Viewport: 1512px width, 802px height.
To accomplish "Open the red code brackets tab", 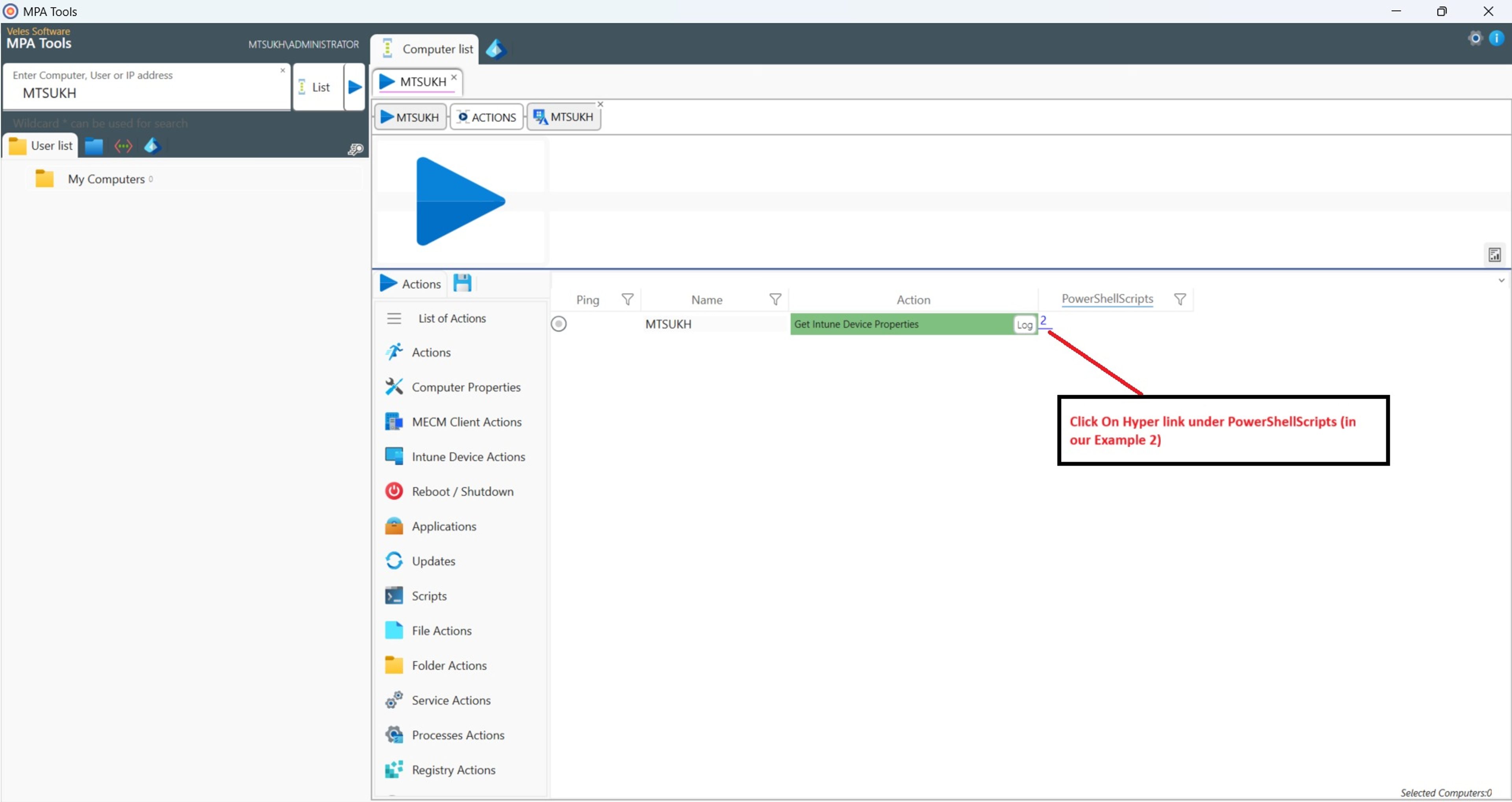I will (x=123, y=146).
